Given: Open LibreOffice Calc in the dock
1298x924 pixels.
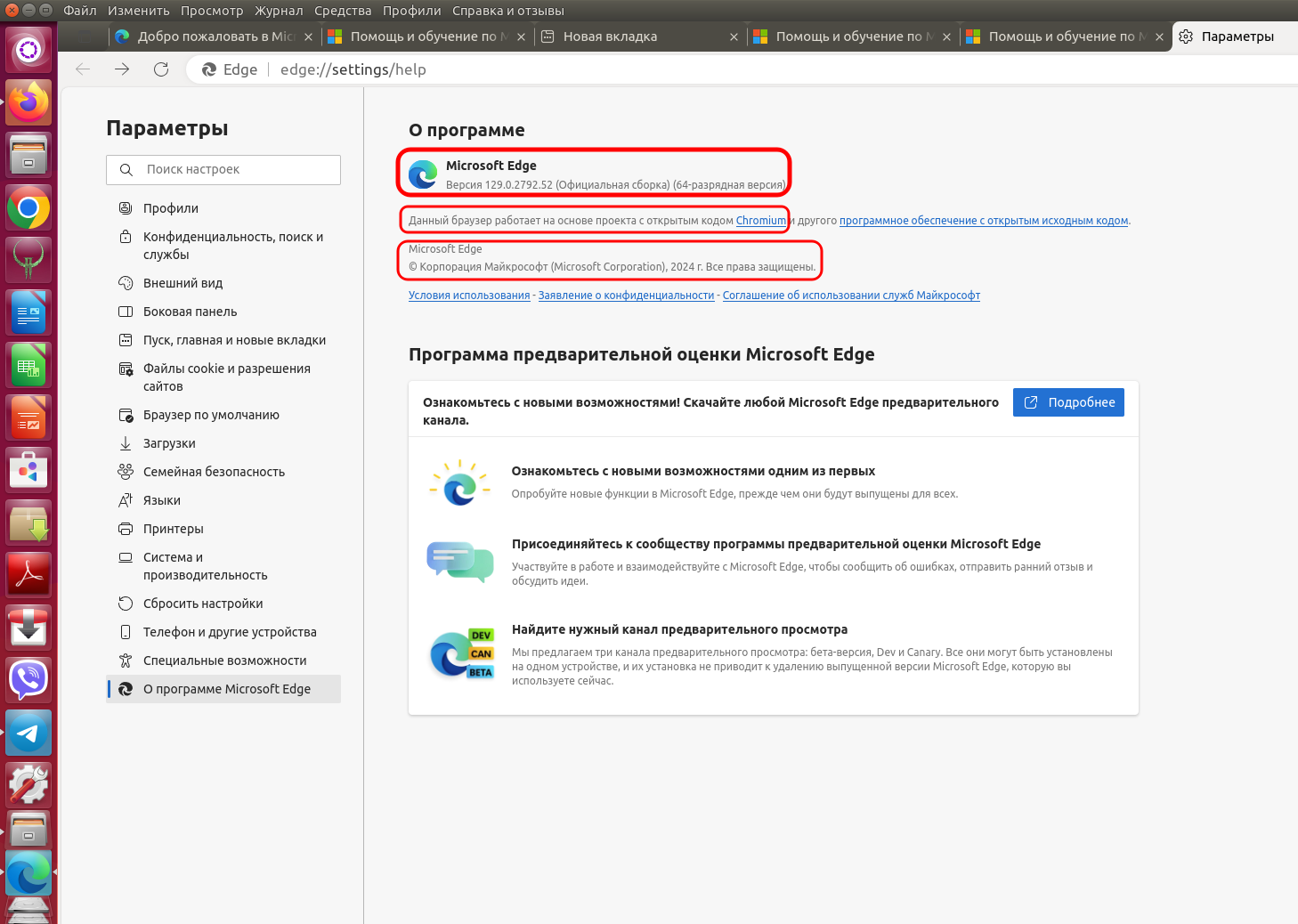Looking at the screenshot, I should pyautogui.click(x=28, y=366).
